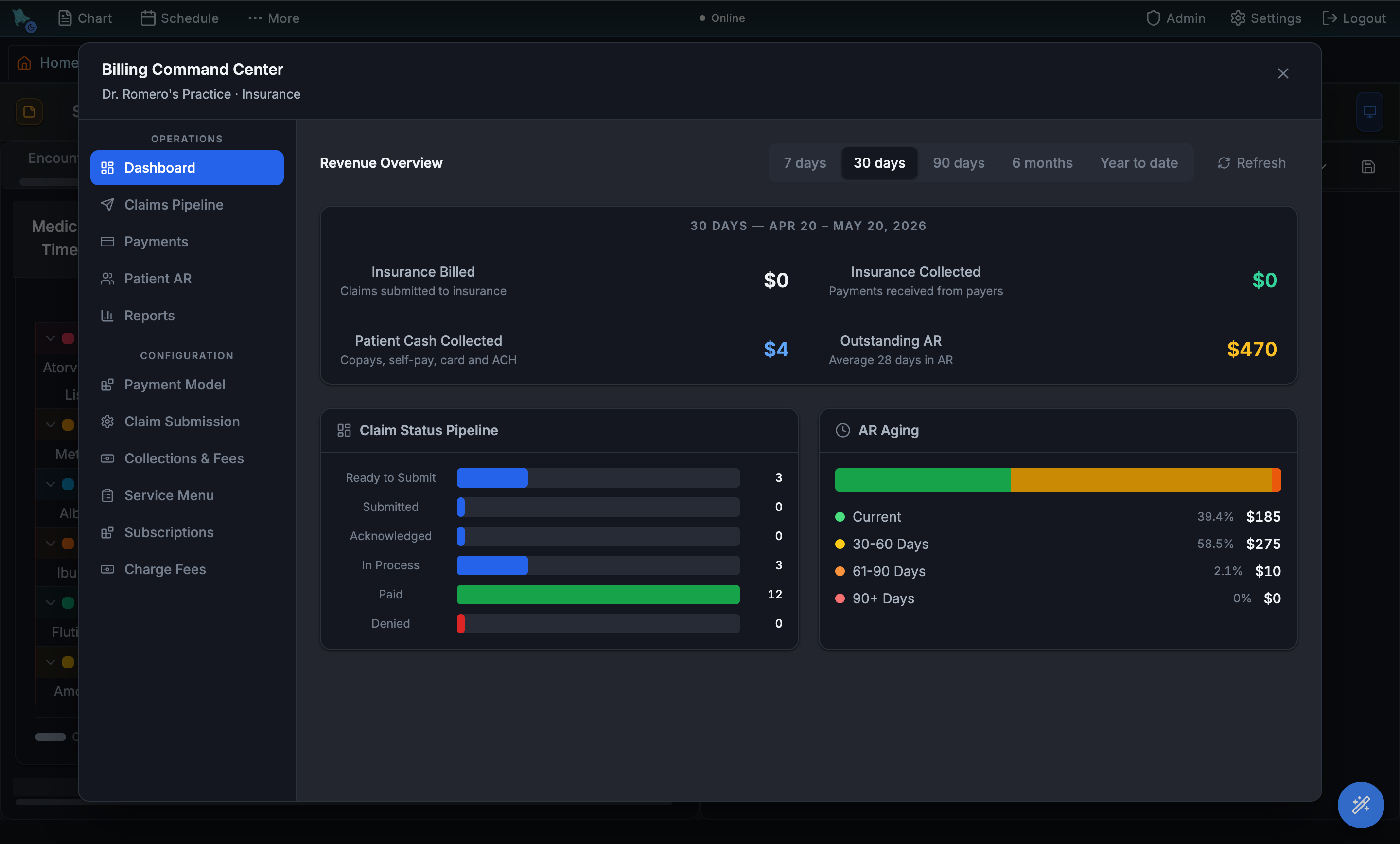Click the 30-60 Days aging row
The height and width of the screenshot is (844, 1400).
[x=1058, y=544]
